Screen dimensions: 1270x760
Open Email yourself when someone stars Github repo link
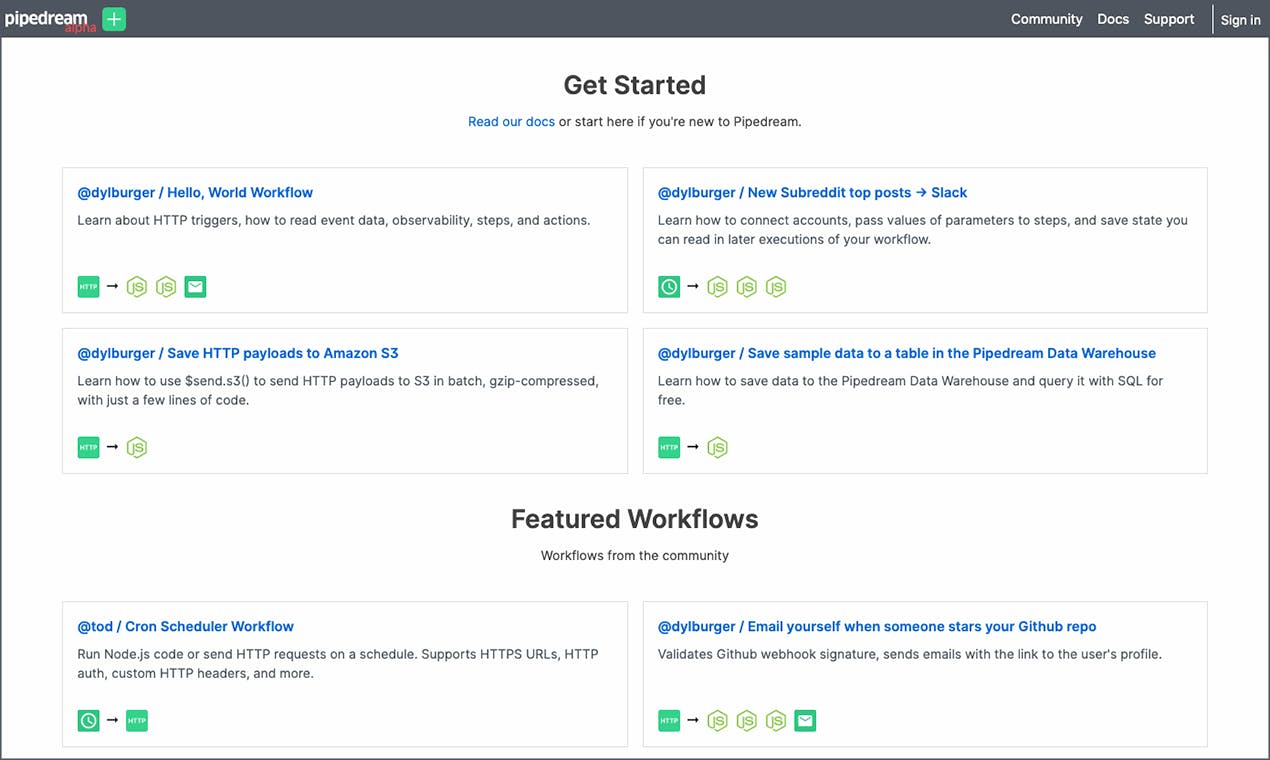pyautogui.click(x=877, y=626)
